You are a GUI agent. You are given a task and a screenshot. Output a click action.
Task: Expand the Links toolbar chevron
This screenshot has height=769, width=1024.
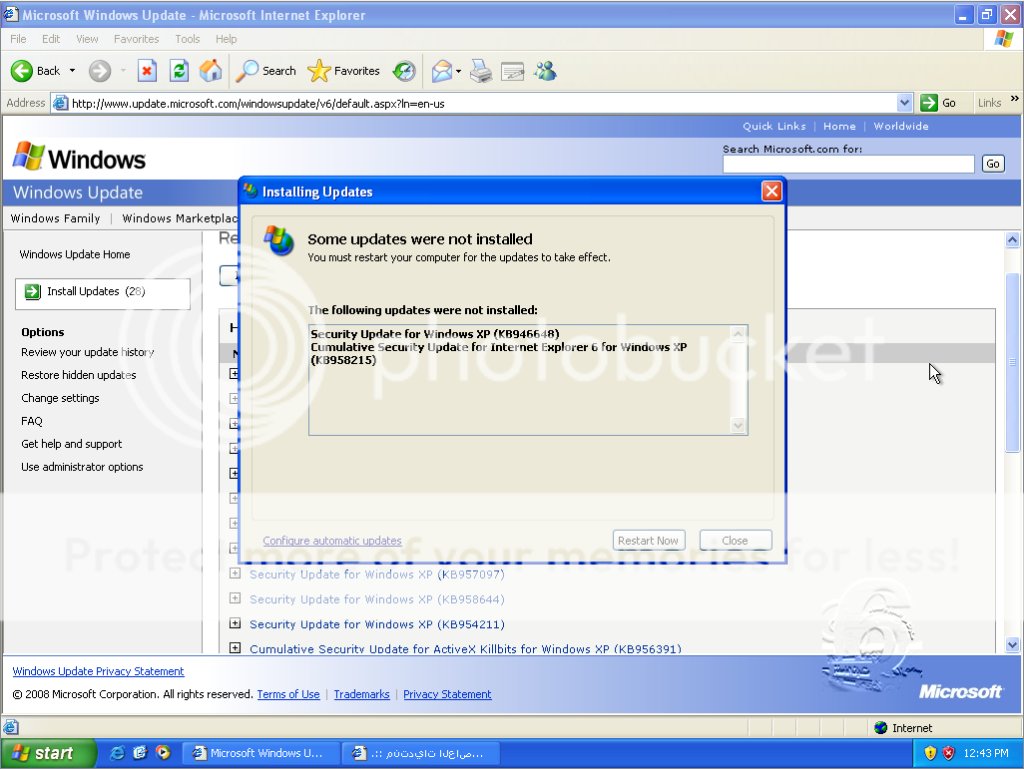[1014, 99]
